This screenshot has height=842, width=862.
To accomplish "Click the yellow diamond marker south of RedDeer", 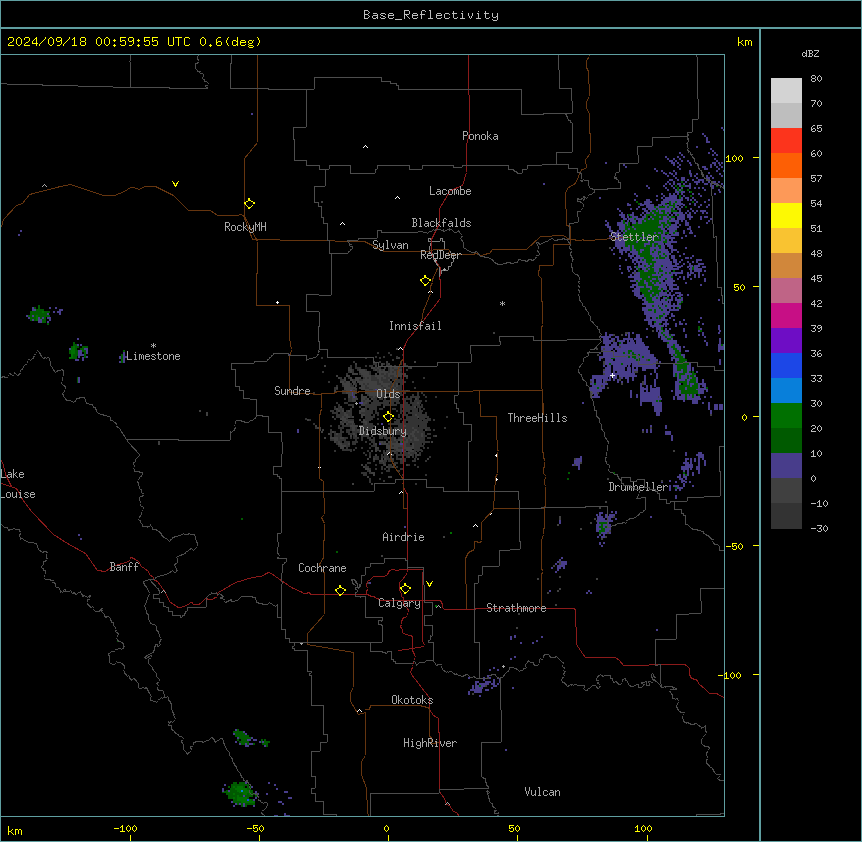I will tap(426, 281).
